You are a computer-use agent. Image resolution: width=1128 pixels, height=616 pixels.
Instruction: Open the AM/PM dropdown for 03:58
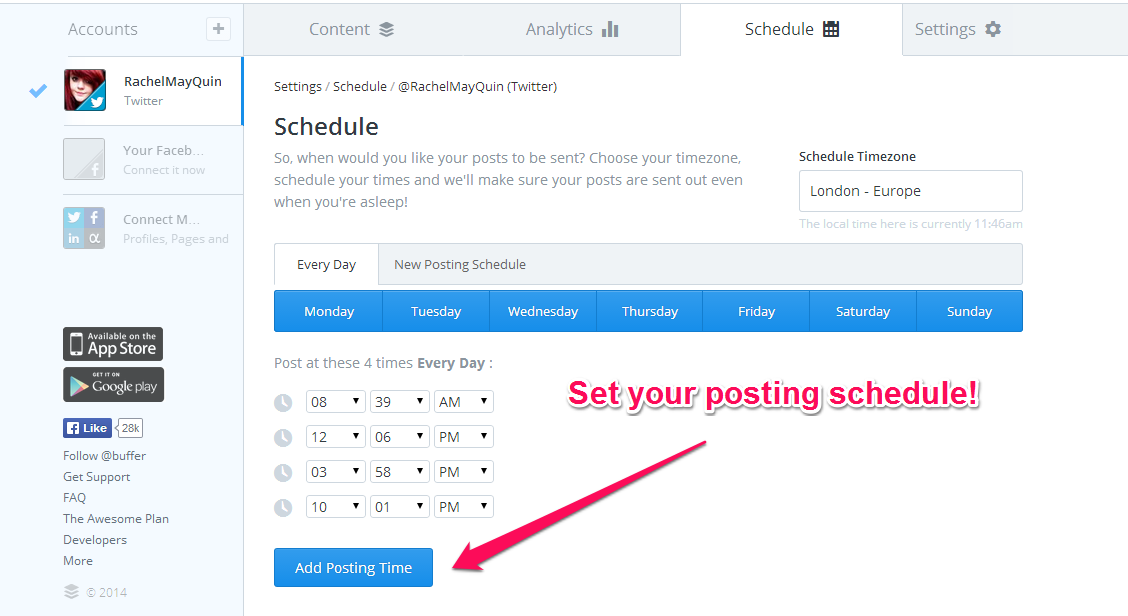[x=464, y=472]
